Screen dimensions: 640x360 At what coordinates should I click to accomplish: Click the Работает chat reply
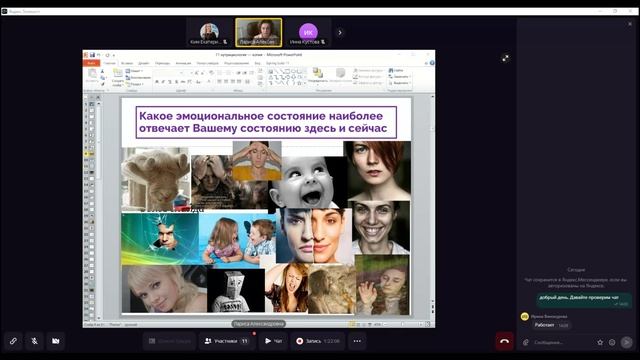pos(551,325)
